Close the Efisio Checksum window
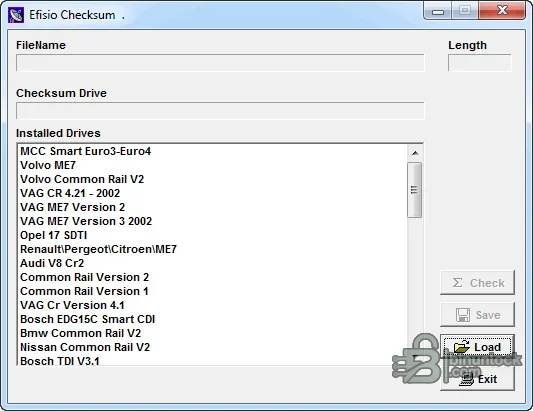 pyautogui.click(x=502, y=11)
